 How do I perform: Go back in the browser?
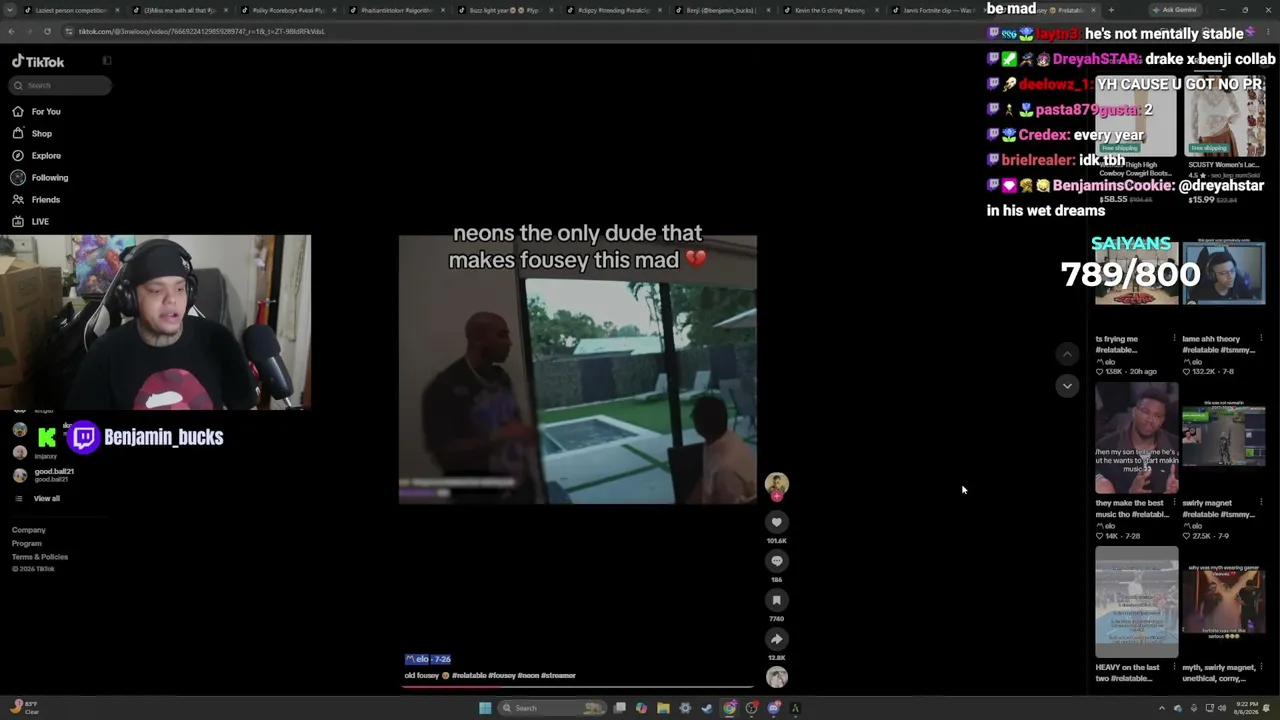[x=11, y=31]
